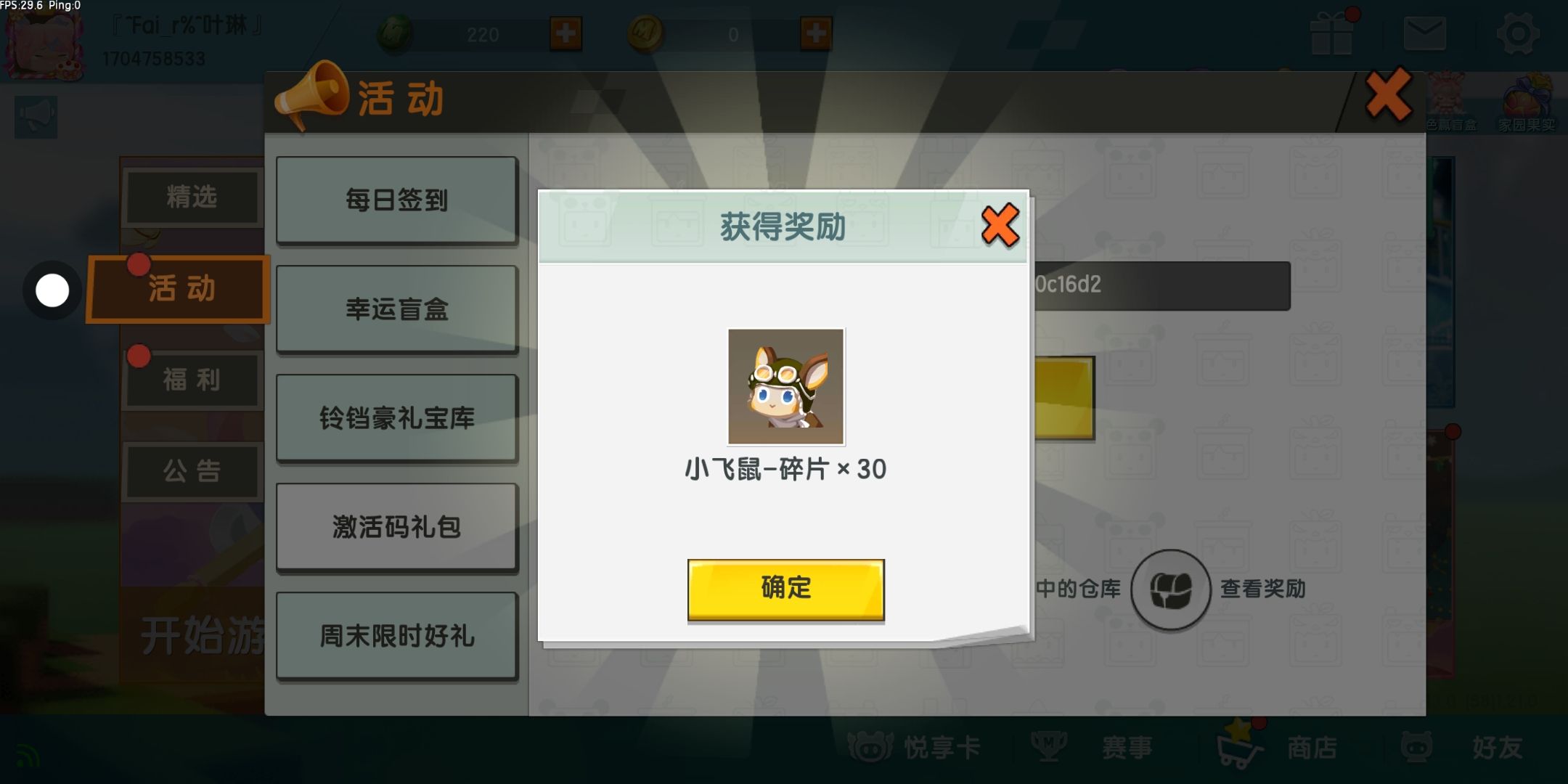Close the 活动 panel
The image size is (1568, 784).
(1388, 95)
